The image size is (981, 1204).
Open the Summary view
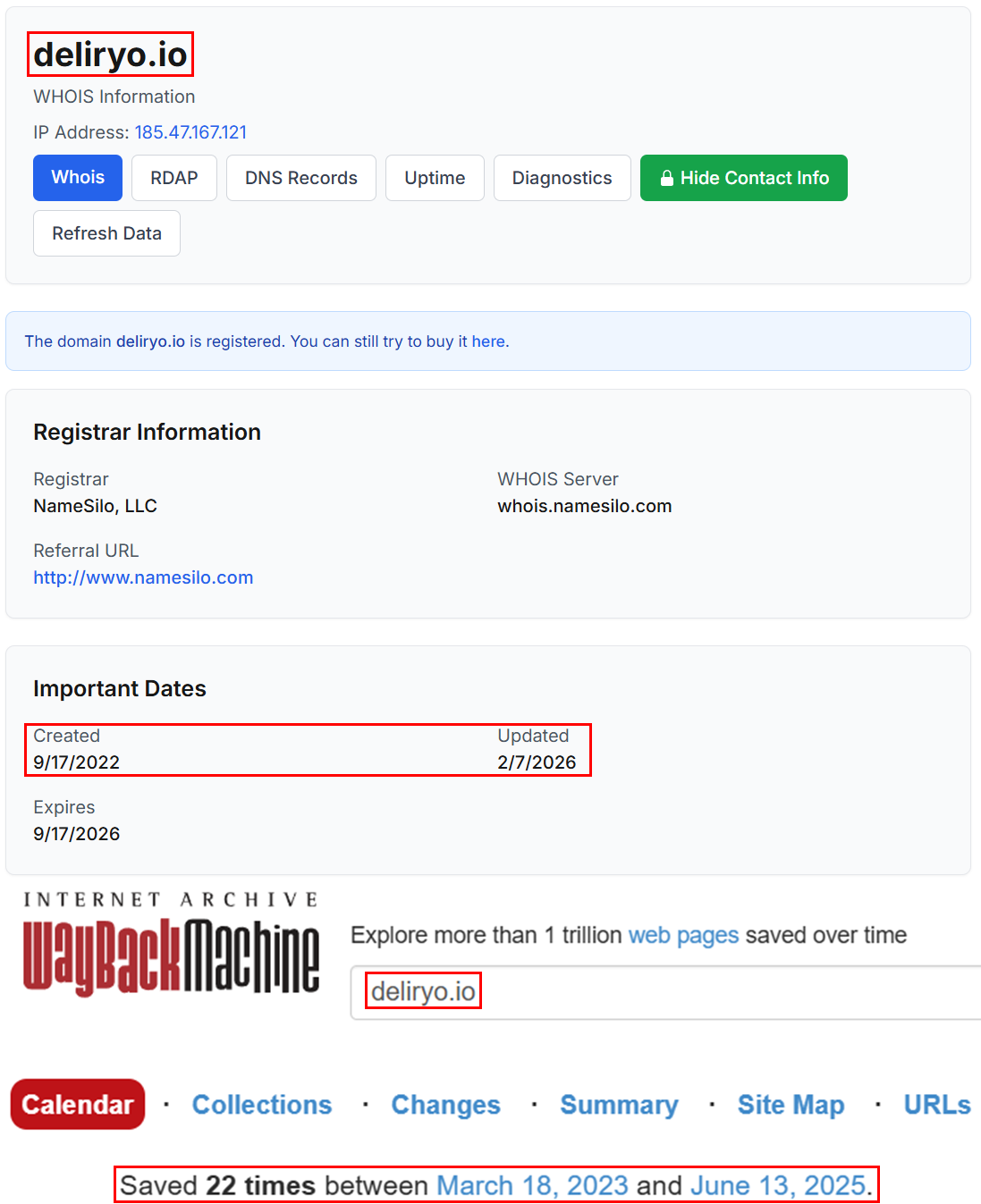tap(619, 1104)
